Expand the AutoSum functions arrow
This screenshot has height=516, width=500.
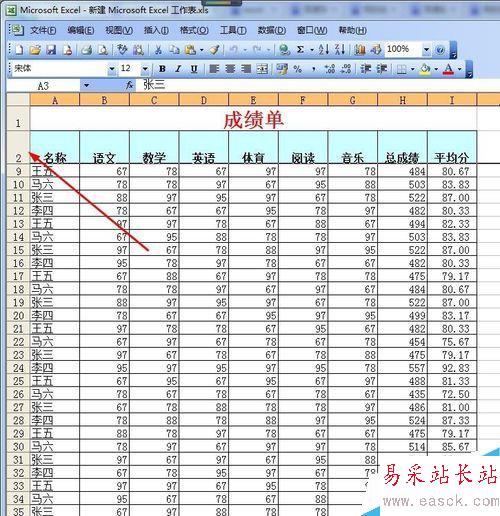312,50
